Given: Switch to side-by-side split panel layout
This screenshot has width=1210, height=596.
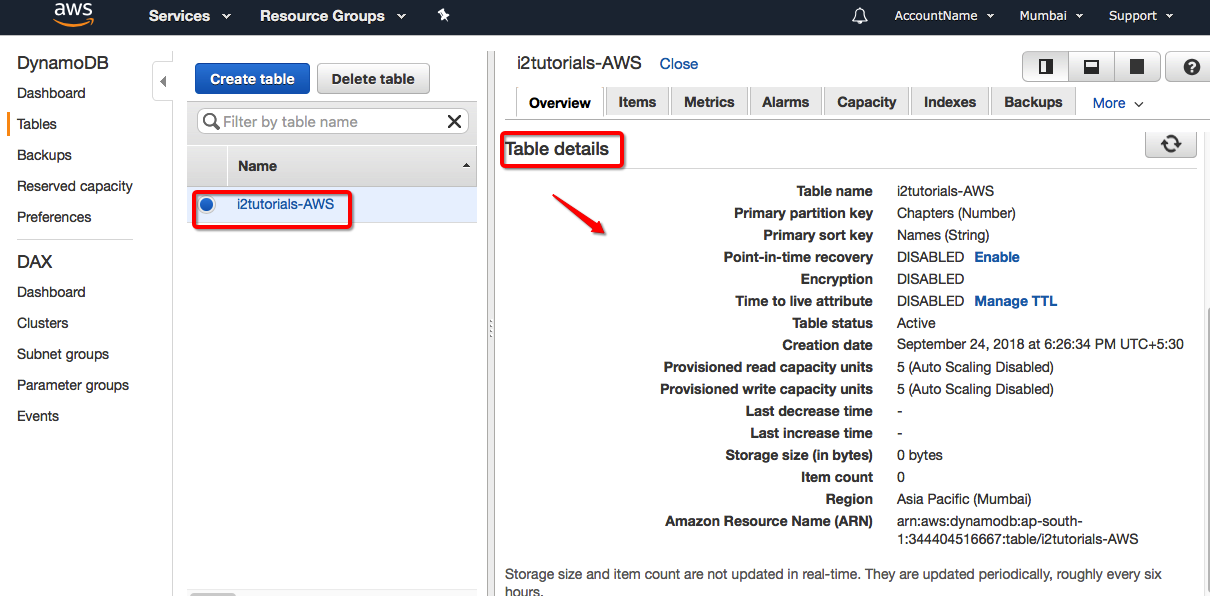Looking at the screenshot, I should [1046, 67].
